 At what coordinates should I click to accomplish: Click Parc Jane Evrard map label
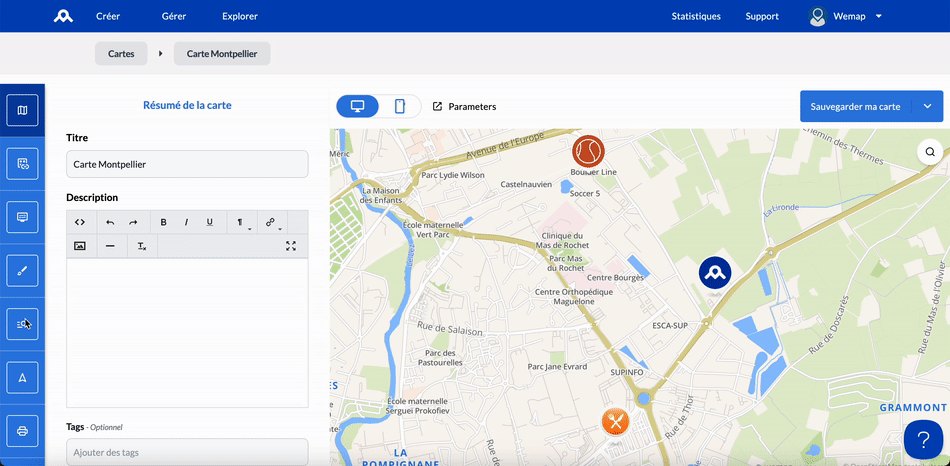coord(557,367)
